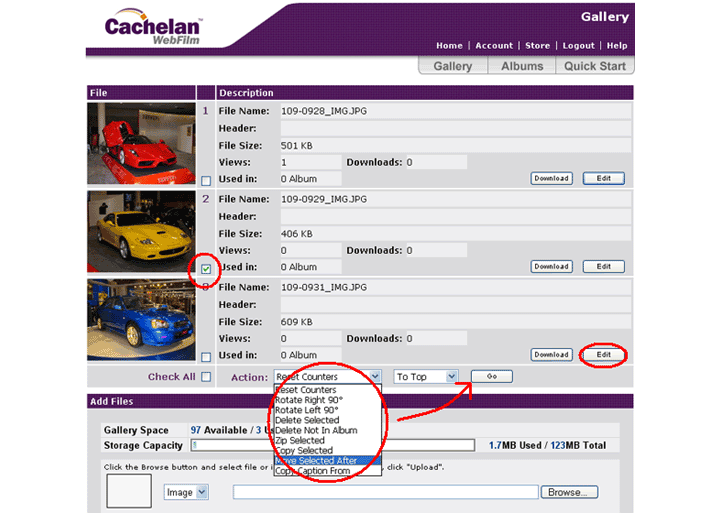Tick the checkbox for image 1

(x=206, y=181)
